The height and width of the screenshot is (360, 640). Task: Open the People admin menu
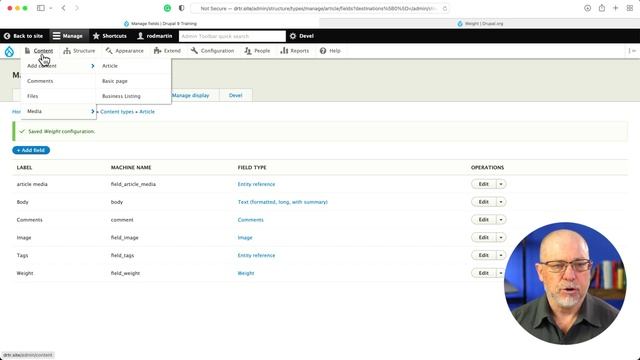point(257,51)
